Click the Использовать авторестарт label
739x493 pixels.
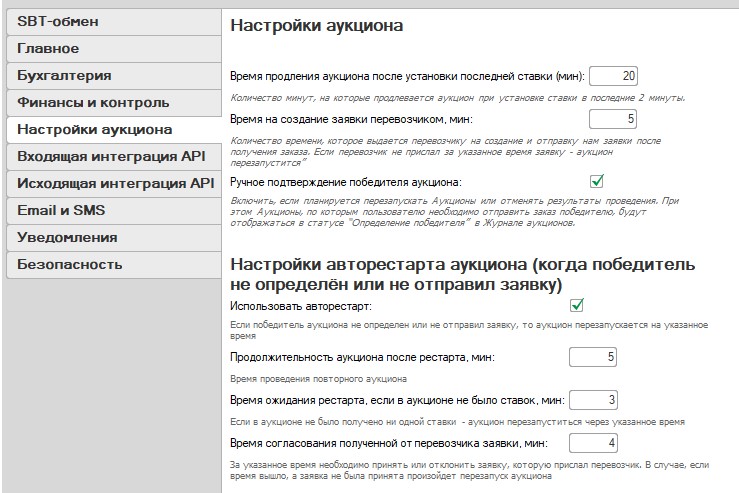pos(301,306)
